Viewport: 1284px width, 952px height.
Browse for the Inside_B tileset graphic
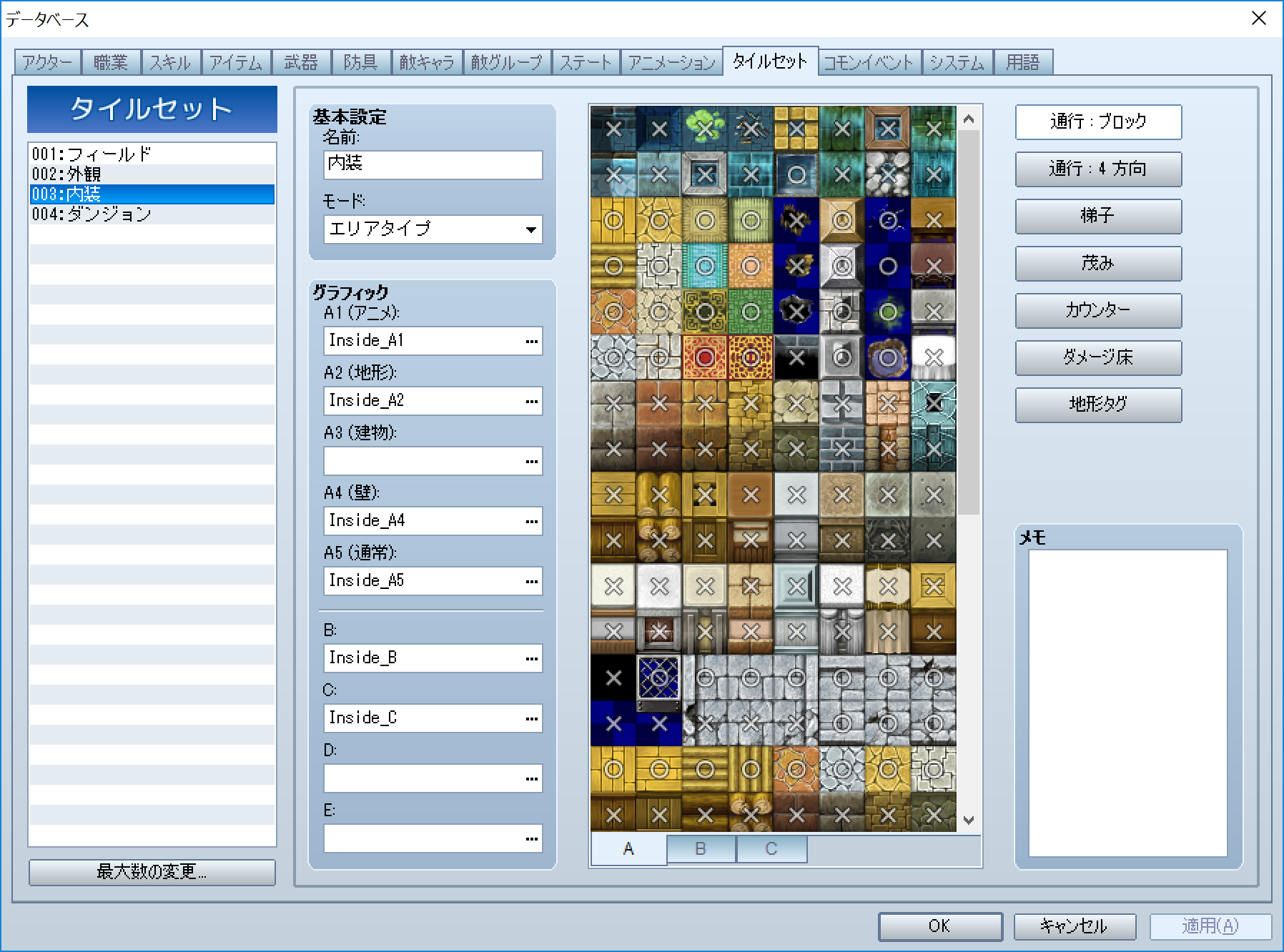[531, 658]
